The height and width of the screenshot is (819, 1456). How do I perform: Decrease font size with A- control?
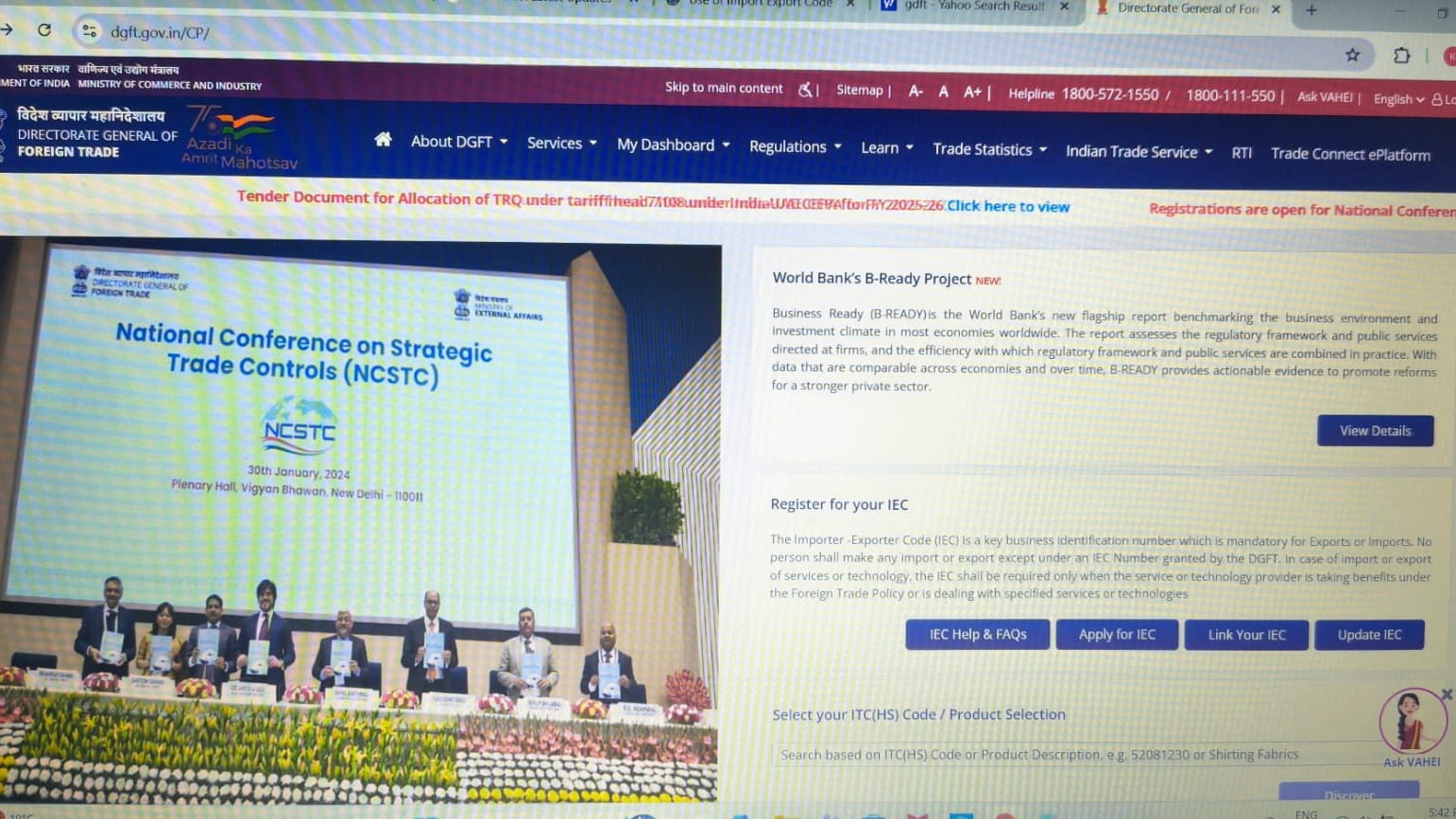click(915, 91)
